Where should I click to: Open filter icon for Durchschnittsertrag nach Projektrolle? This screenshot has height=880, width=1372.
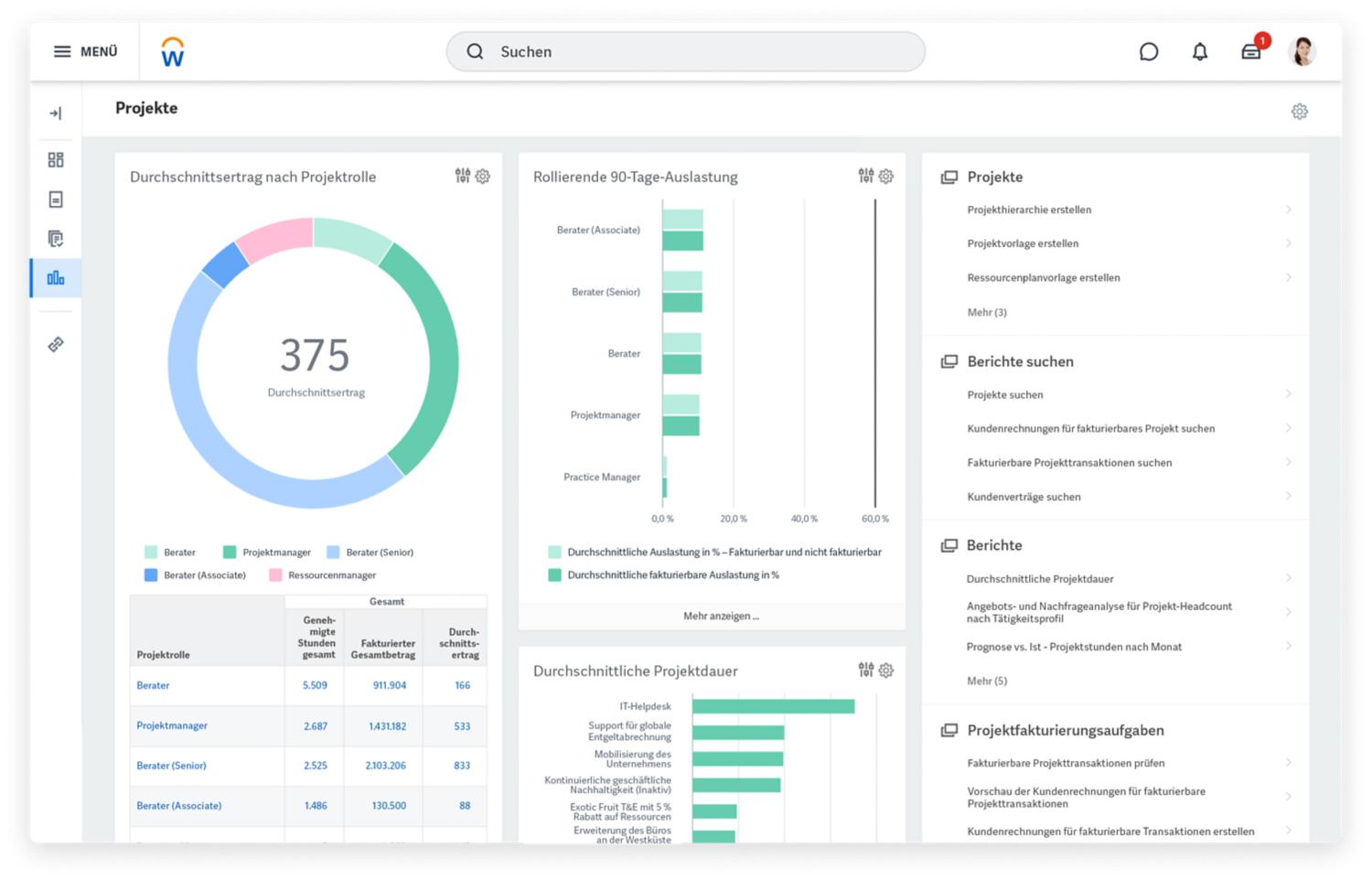click(463, 176)
